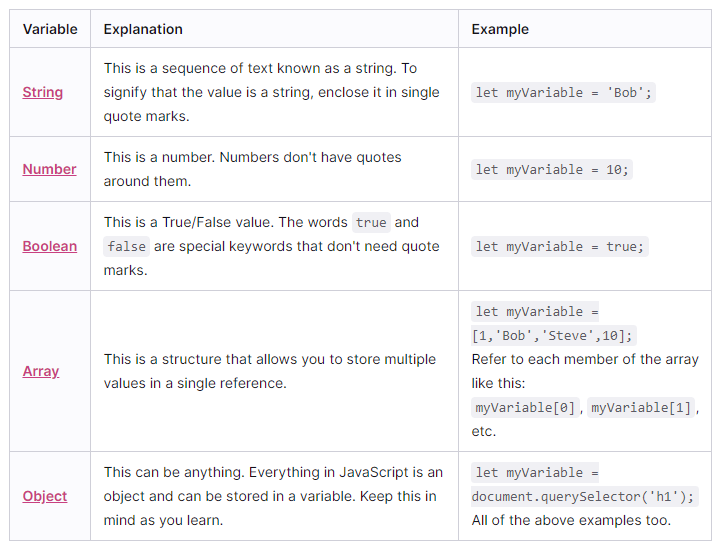Open the String link
This screenshot has width=723, height=553.
tap(42, 92)
